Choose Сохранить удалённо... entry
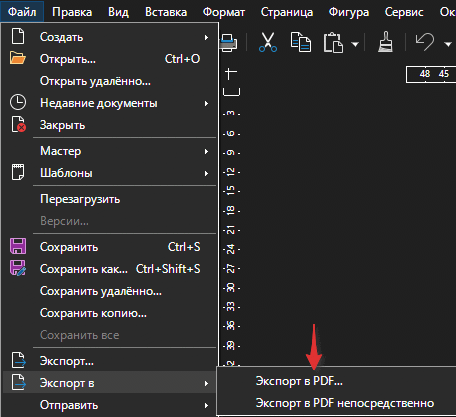Image resolution: width=456 pixels, height=417 pixels. pyautogui.click(x=109, y=291)
